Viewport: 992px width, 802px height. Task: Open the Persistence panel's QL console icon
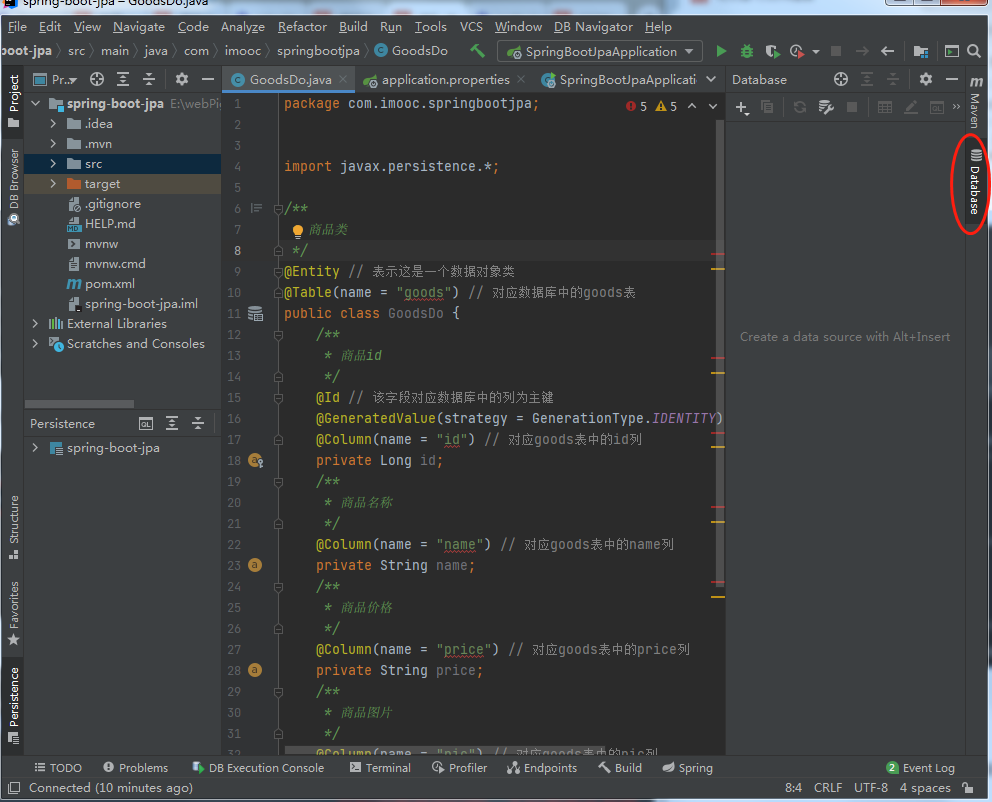146,423
